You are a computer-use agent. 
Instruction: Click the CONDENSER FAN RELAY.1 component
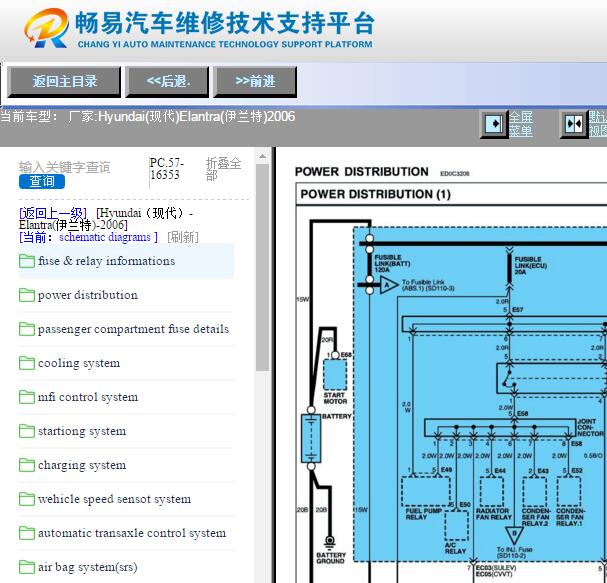coord(569,491)
